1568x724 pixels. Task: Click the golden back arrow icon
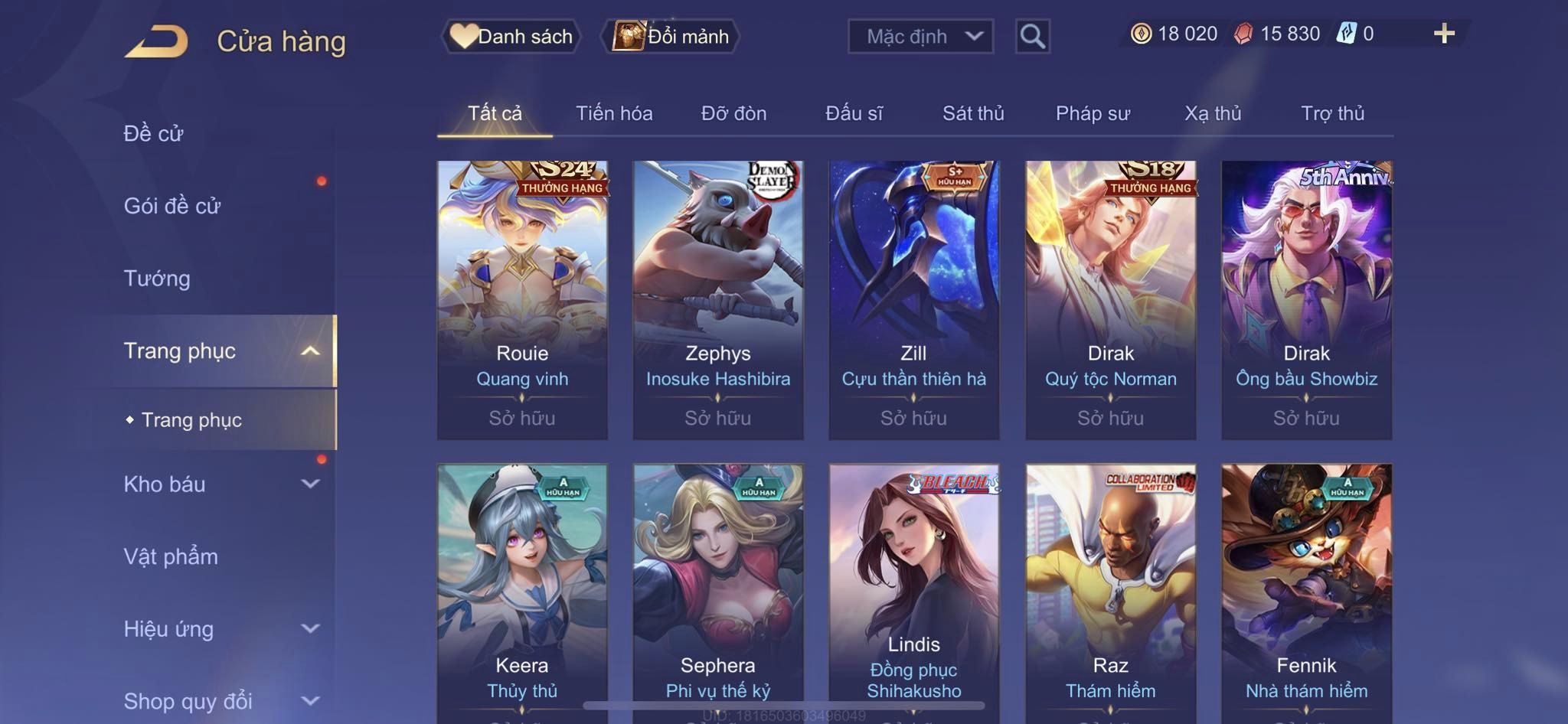(156, 41)
